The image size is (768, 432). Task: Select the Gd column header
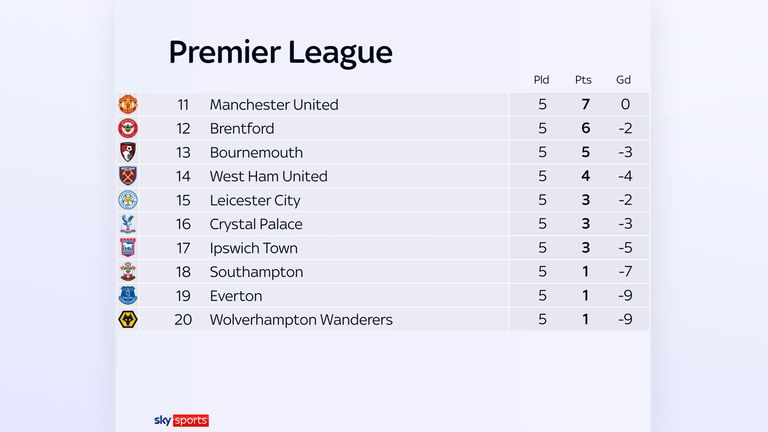[x=623, y=80]
